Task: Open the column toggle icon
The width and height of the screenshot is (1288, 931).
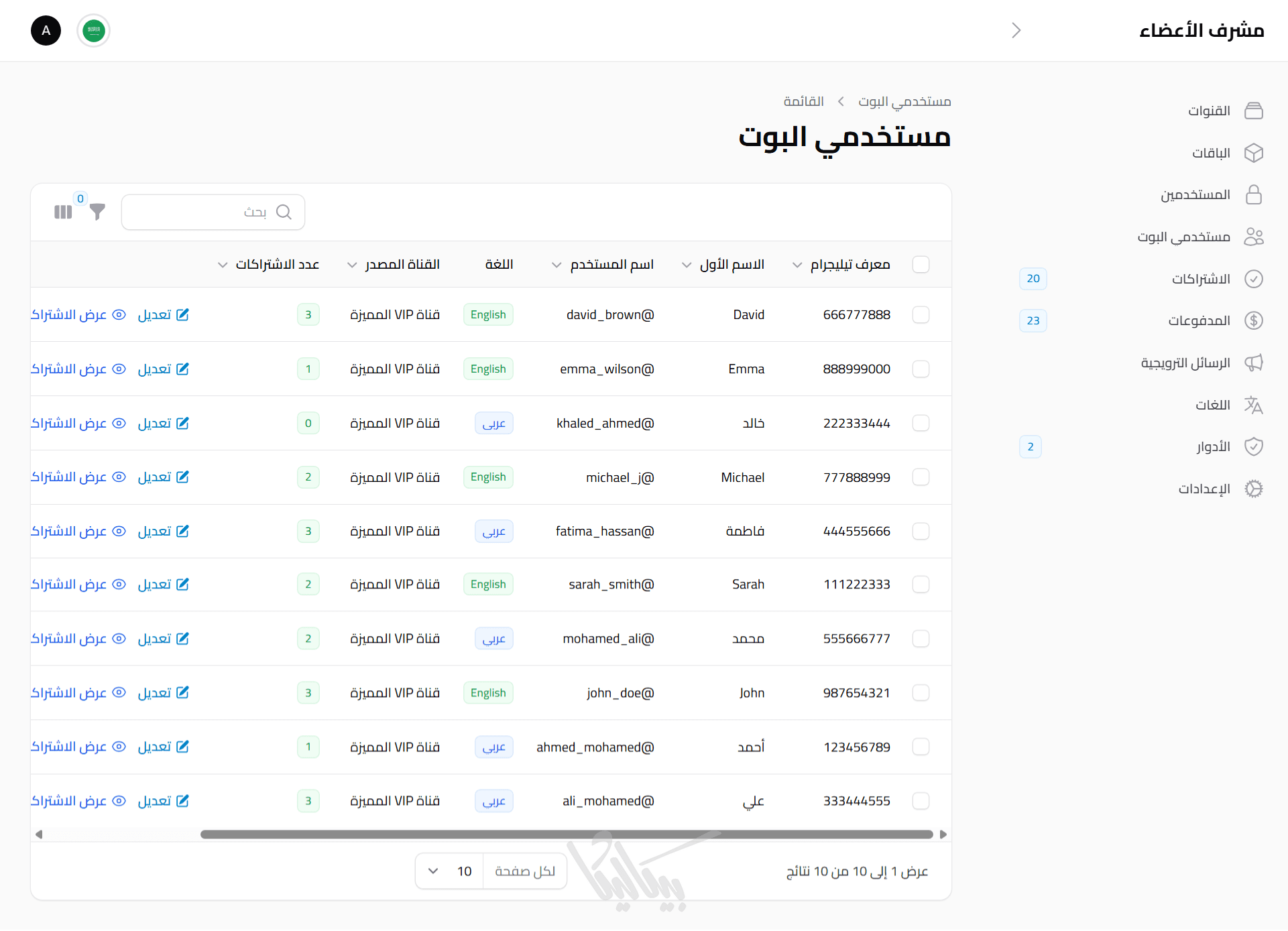Action: pos(63,212)
